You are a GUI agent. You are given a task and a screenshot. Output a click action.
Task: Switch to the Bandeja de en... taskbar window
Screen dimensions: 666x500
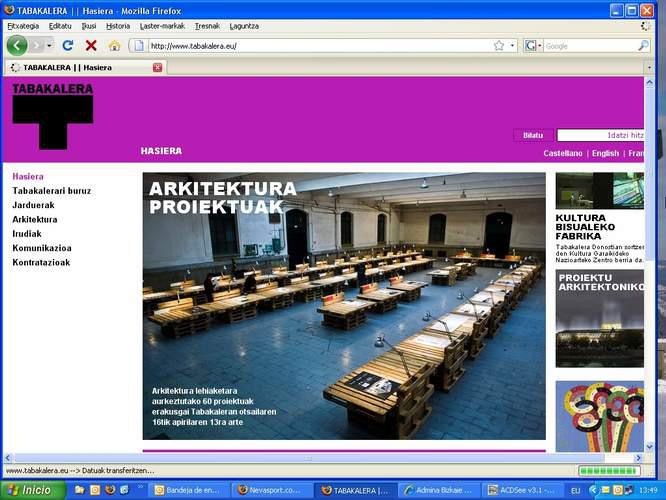pyautogui.click(x=189, y=490)
